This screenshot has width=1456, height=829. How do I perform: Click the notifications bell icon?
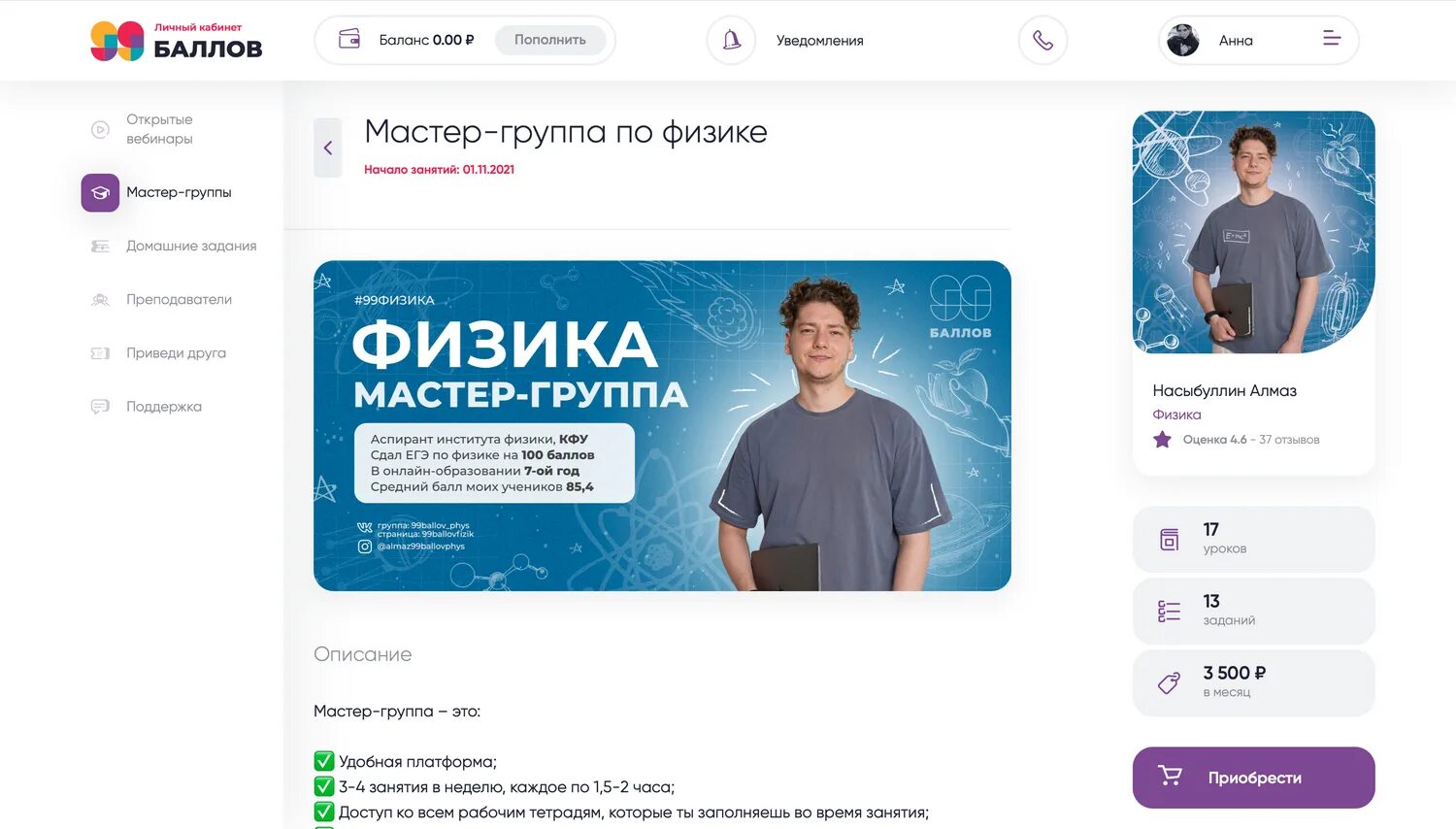tap(731, 40)
